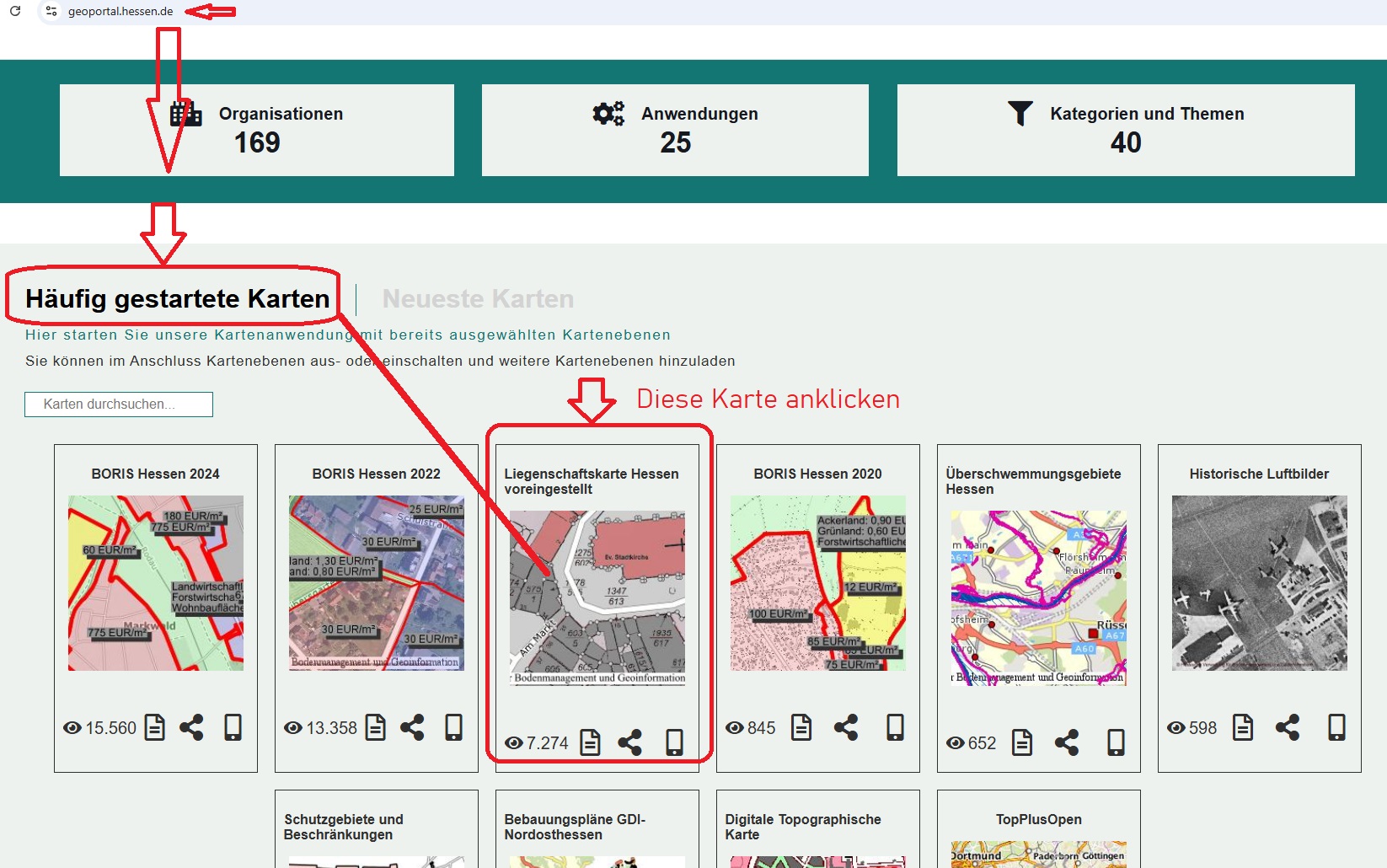Click the TopPlusOpen title
Image resolution: width=1387 pixels, height=868 pixels.
1038,819
